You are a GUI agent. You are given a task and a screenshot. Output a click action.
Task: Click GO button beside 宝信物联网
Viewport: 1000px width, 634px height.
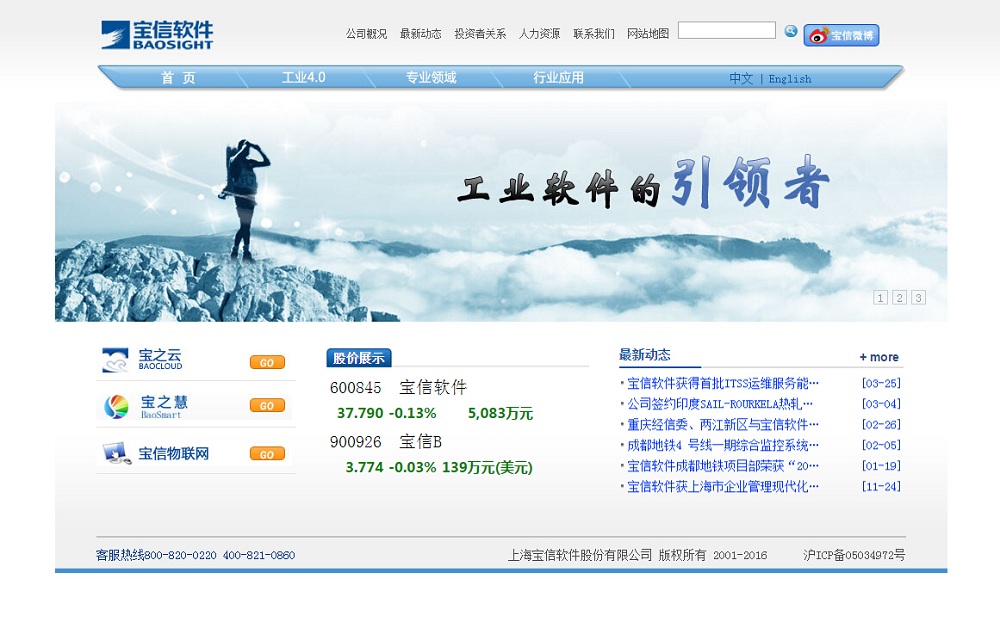pos(267,454)
